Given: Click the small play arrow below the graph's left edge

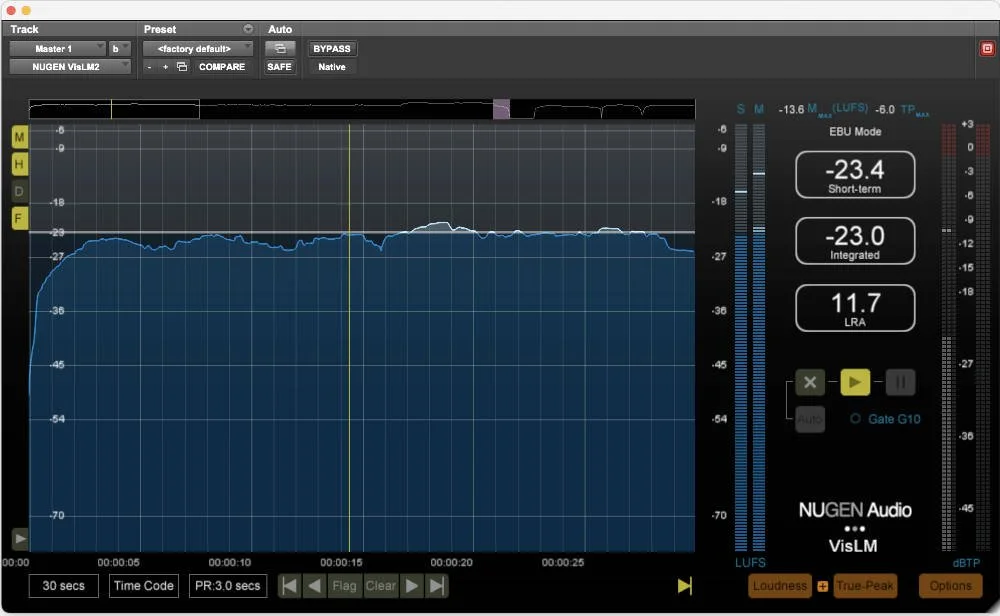Looking at the screenshot, I should pyautogui.click(x=20, y=538).
